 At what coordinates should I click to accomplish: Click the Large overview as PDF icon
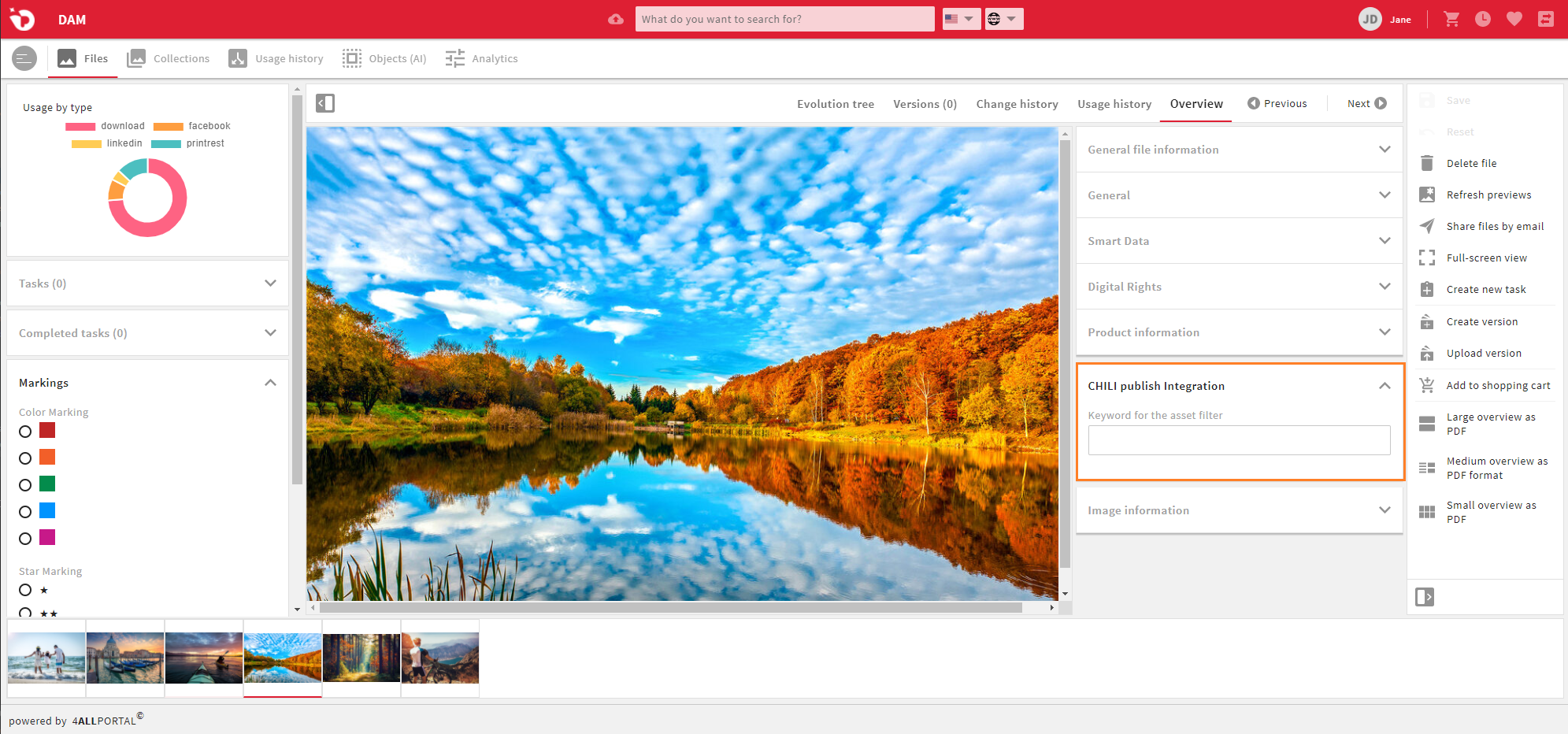(1427, 424)
